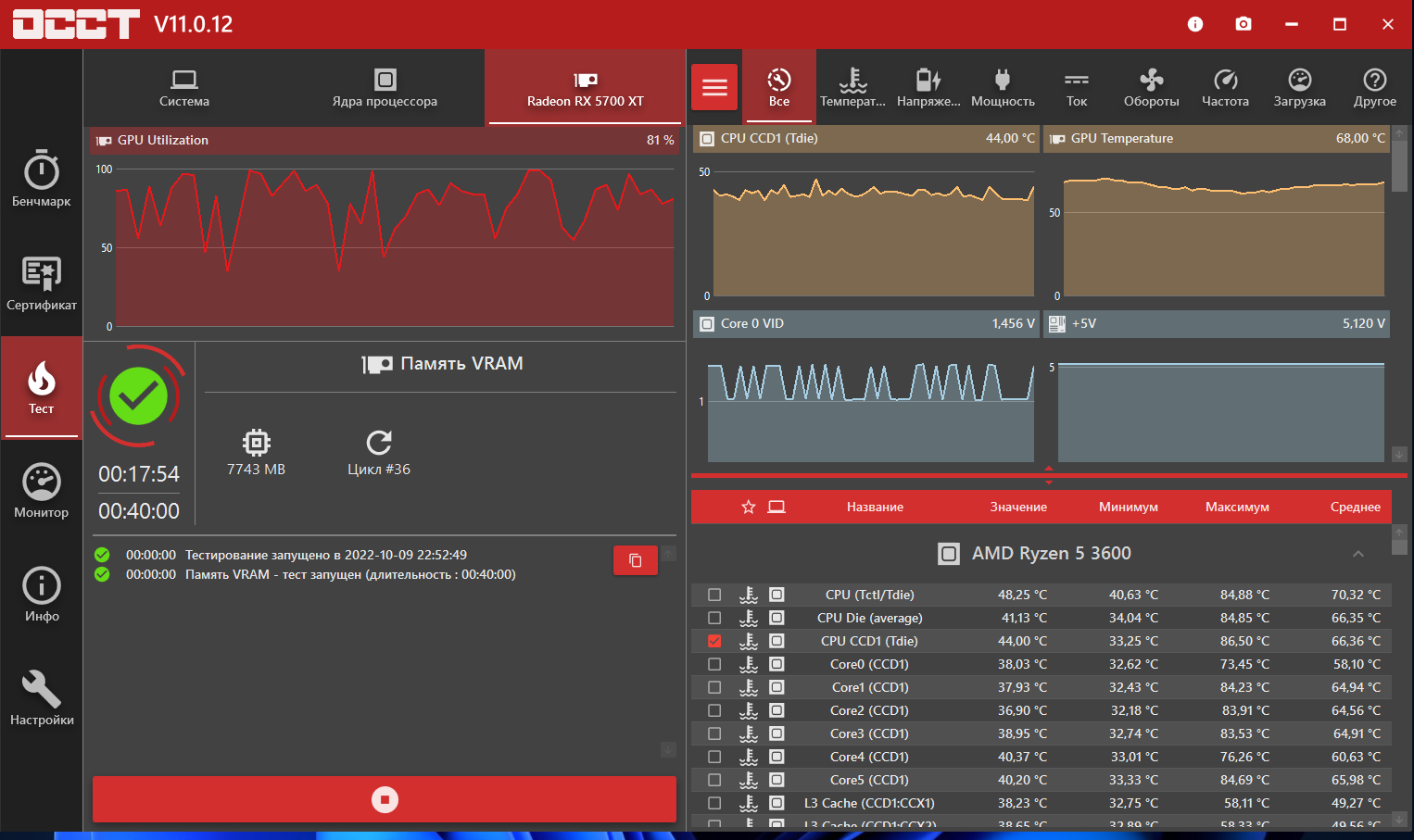Viewport: 1414px width, 840px height.
Task: Click the red splitter handle between graphs and table
Action: coord(1049,475)
